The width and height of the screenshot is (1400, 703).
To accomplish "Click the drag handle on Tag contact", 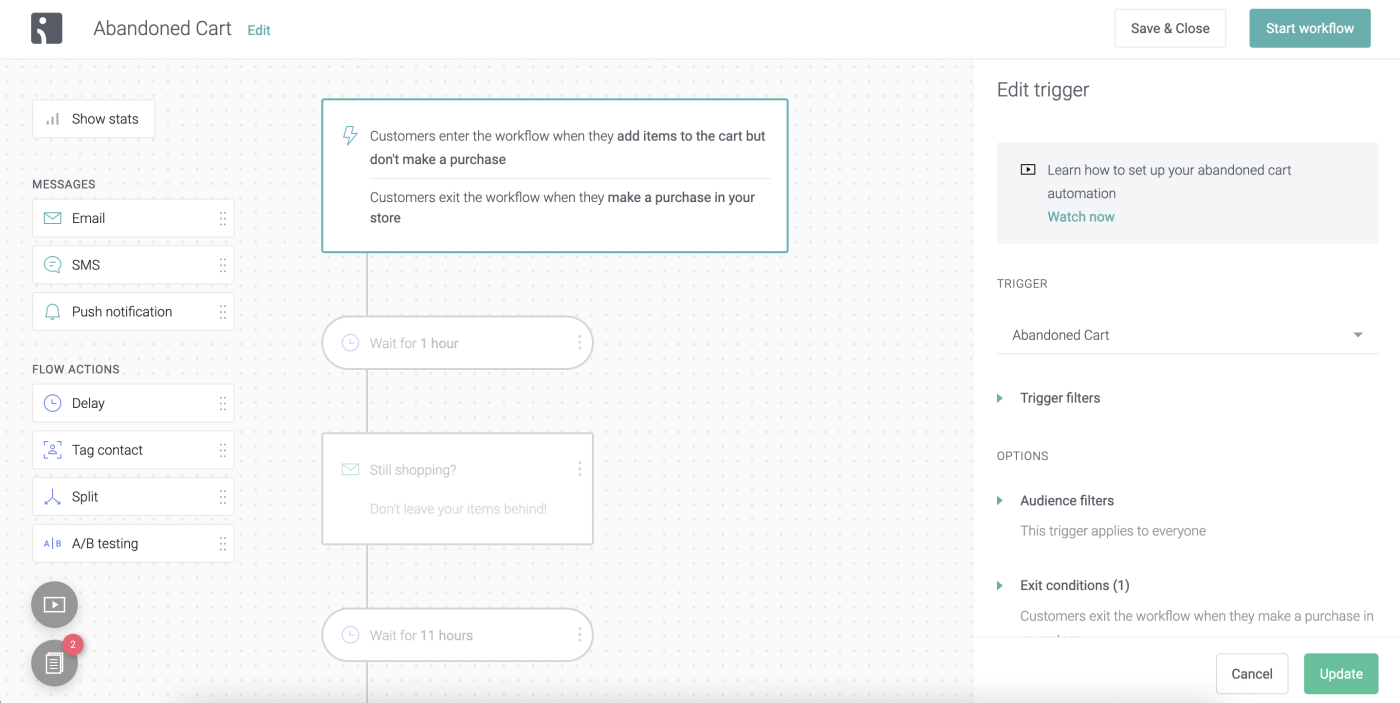I will tap(222, 450).
